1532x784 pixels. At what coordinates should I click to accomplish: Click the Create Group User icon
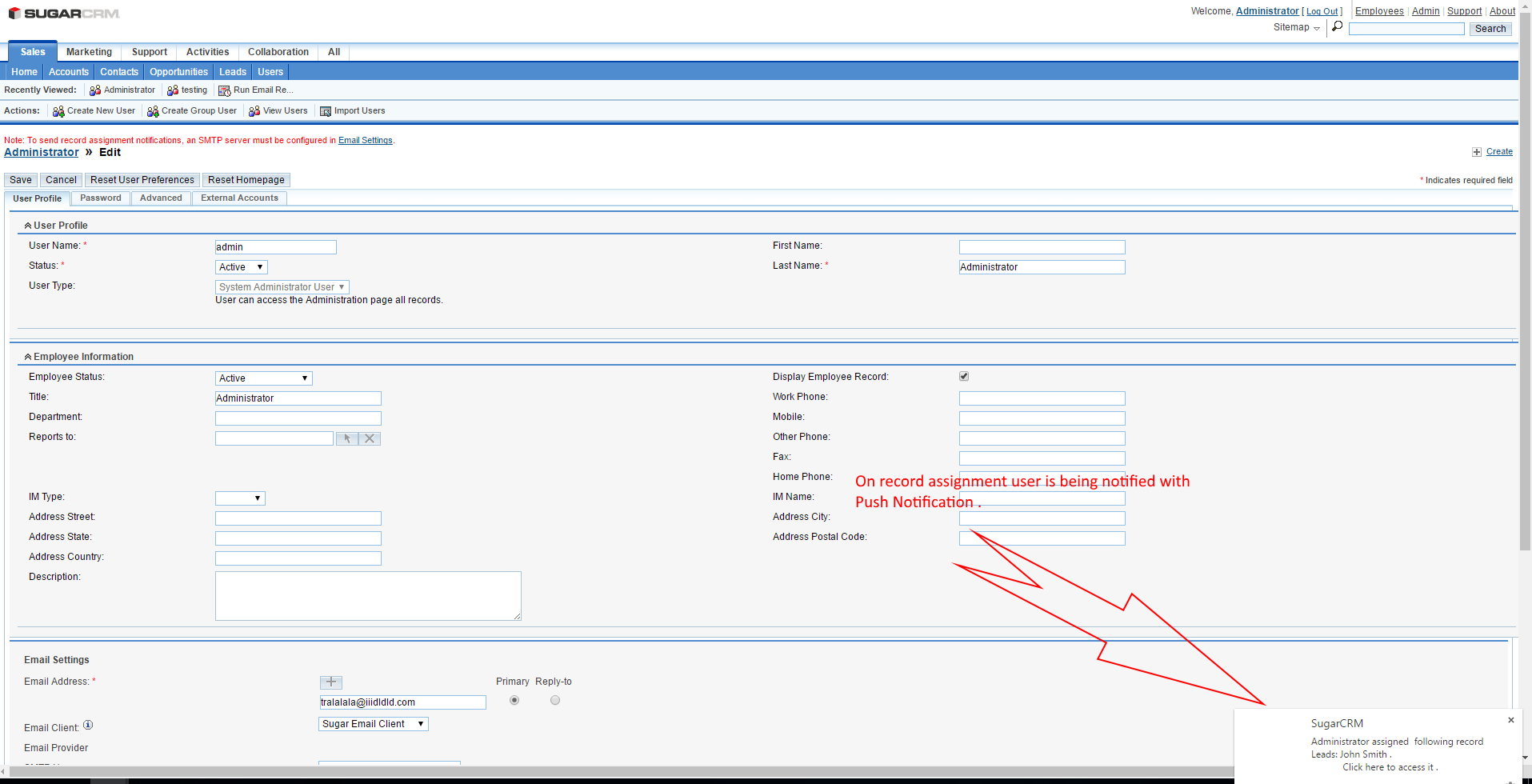click(153, 111)
